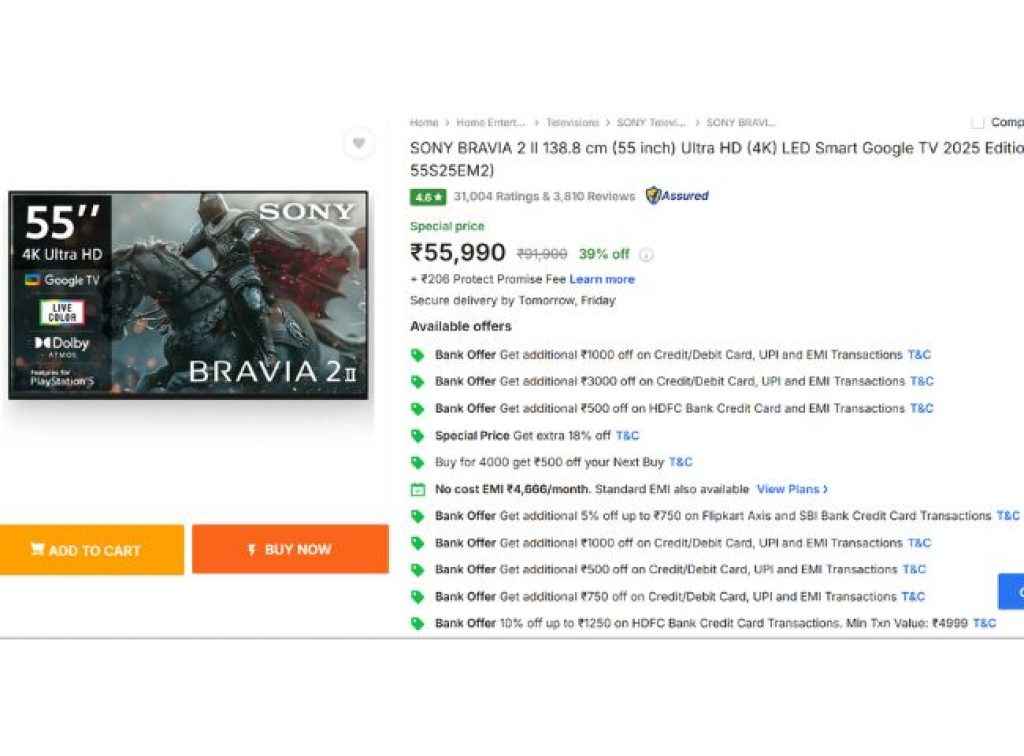Click the info icon next to 39% off

tap(648, 255)
